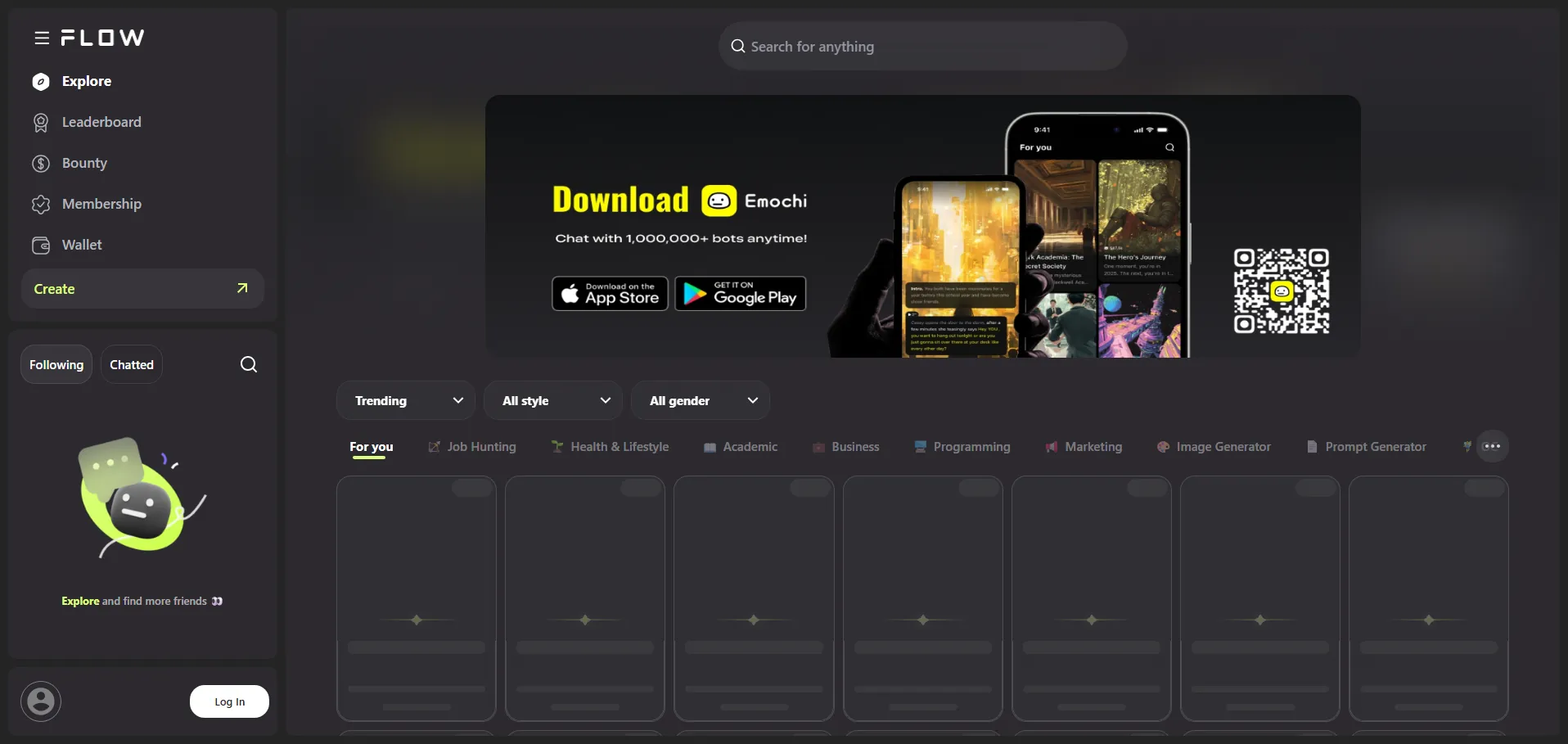Click the Create button in sidebar
Viewport: 1568px width, 744px height.
coord(142,289)
